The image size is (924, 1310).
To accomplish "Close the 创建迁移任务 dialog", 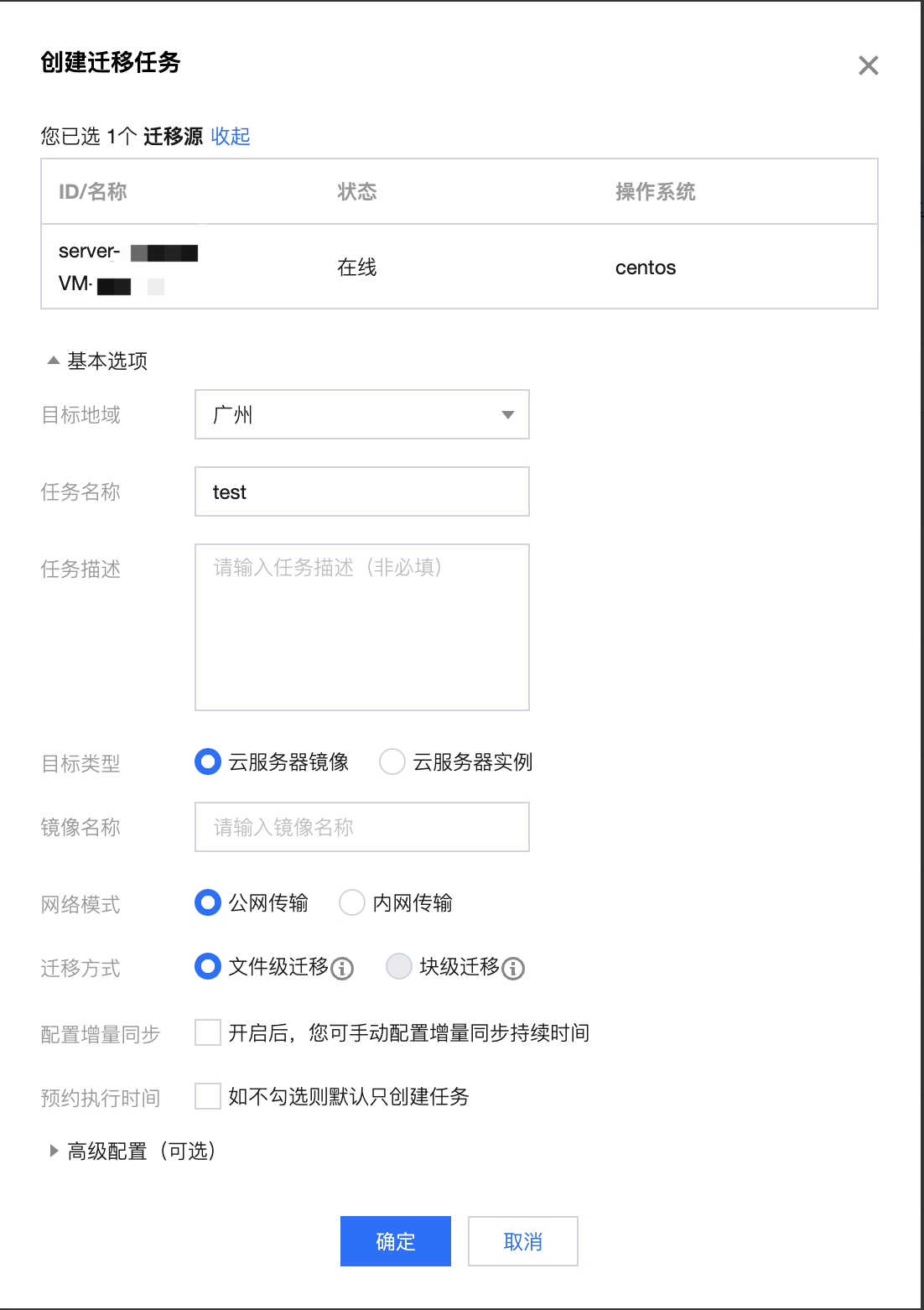I will [x=869, y=65].
